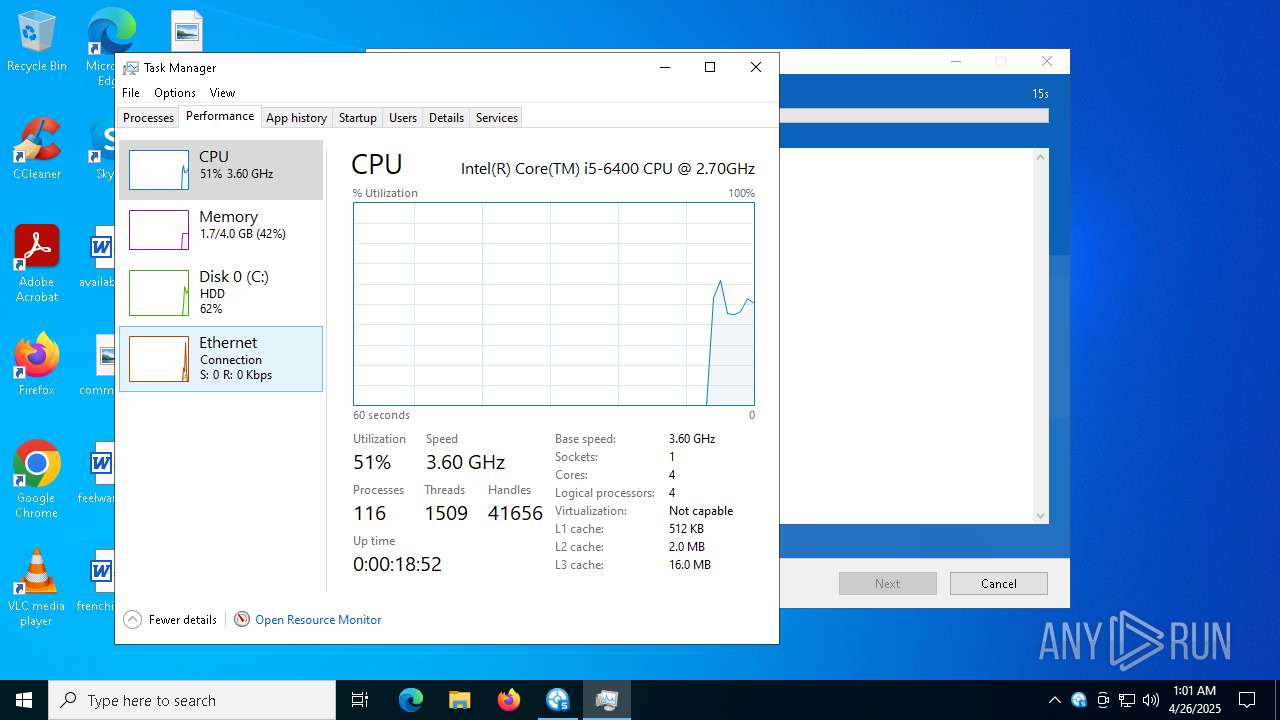The image size is (1280, 720).
Task: Open VLC media player desktop shortcut
Action: click(36, 588)
